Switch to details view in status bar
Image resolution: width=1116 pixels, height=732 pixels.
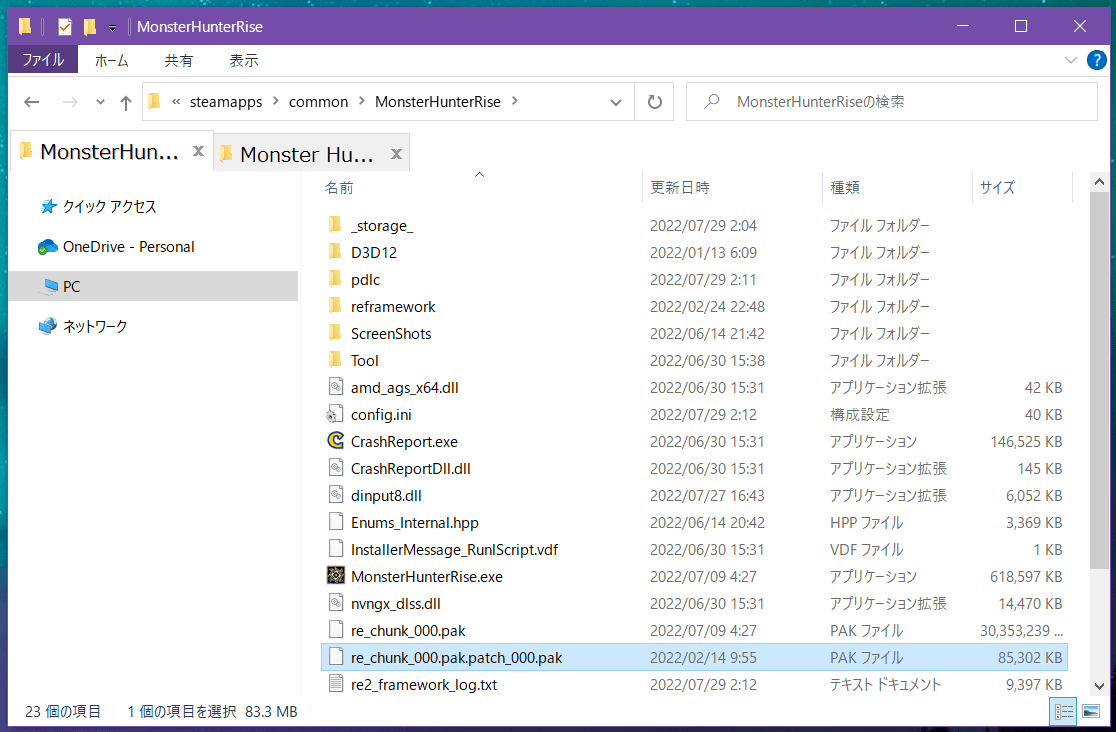point(1063,711)
